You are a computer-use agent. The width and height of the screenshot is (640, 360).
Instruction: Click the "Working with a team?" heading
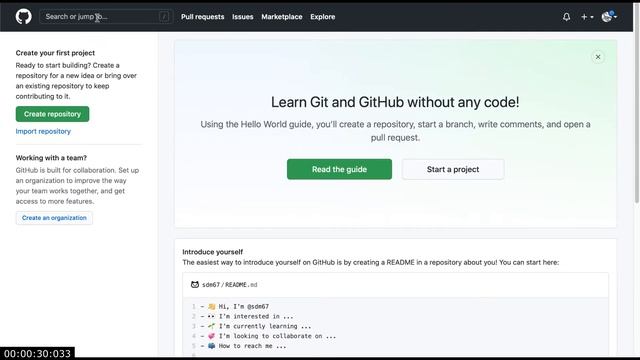[x=51, y=158]
